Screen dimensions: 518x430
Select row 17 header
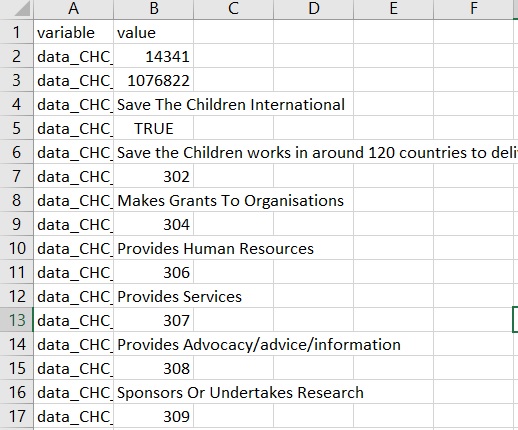click(17, 416)
